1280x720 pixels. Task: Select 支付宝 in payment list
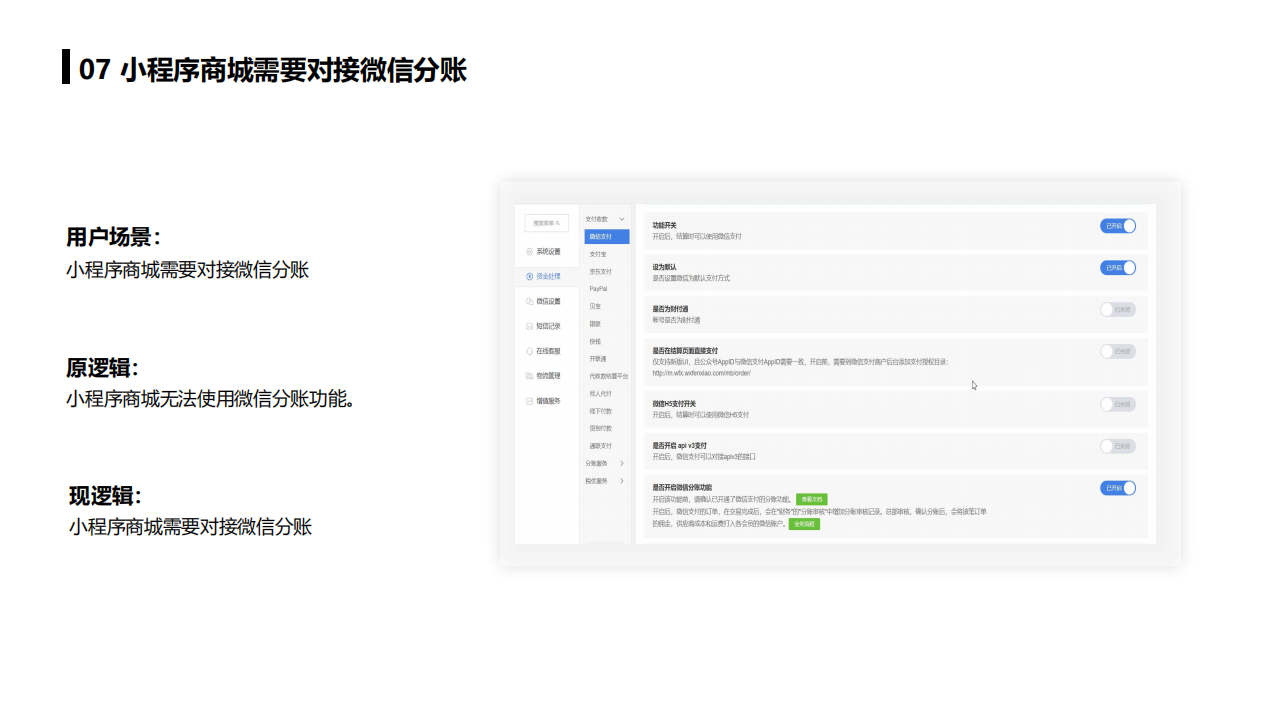(x=600, y=254)
